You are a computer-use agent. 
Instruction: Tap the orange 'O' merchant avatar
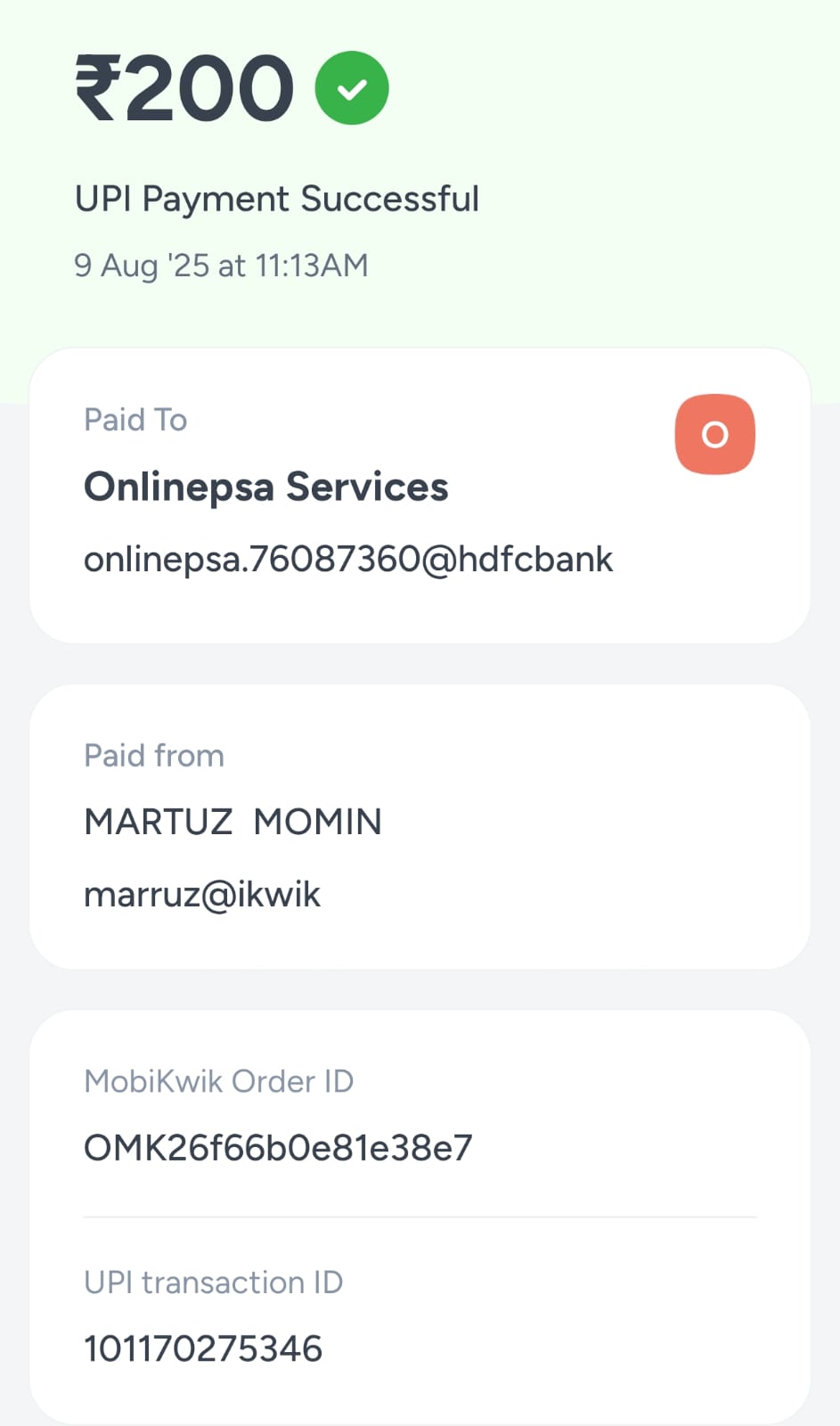click(x=714, y=434)
